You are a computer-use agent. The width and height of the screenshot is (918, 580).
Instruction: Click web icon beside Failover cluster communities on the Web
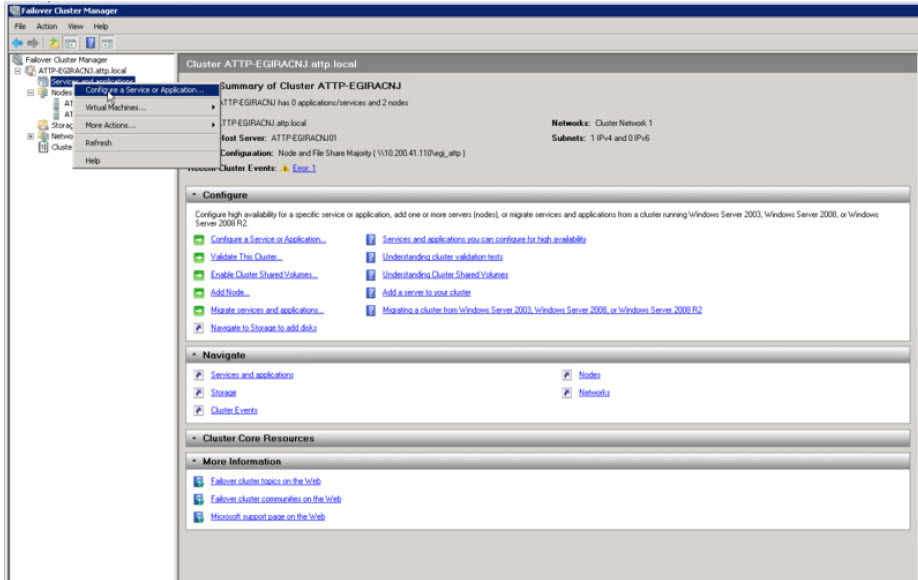tap(199, 499)
